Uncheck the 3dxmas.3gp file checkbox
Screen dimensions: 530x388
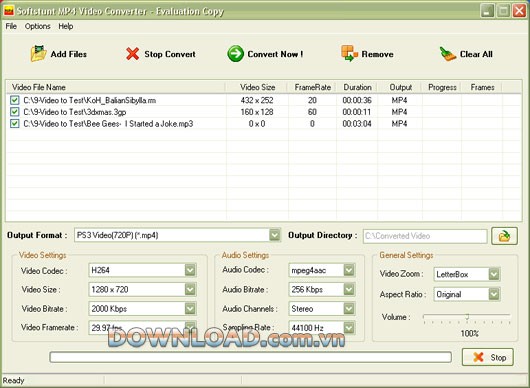pyautogui.click(x=14, y=112)
